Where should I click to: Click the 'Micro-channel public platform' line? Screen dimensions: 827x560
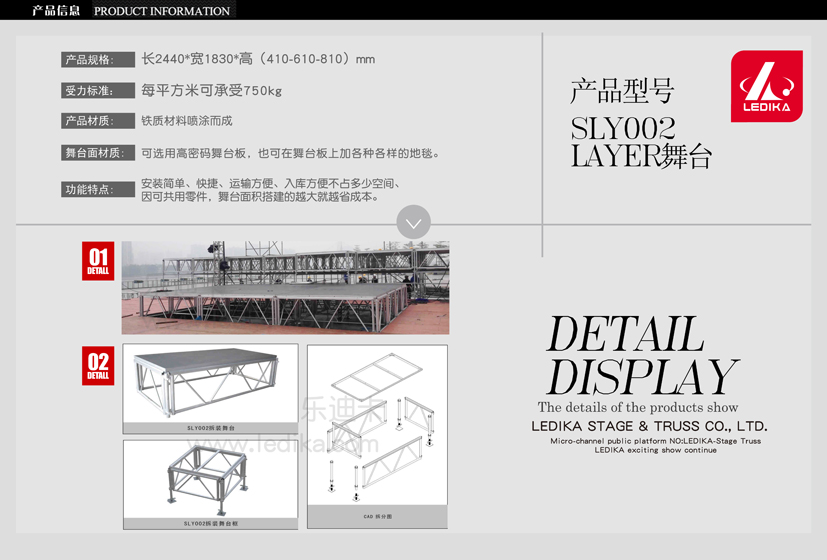tap(656, 441)
